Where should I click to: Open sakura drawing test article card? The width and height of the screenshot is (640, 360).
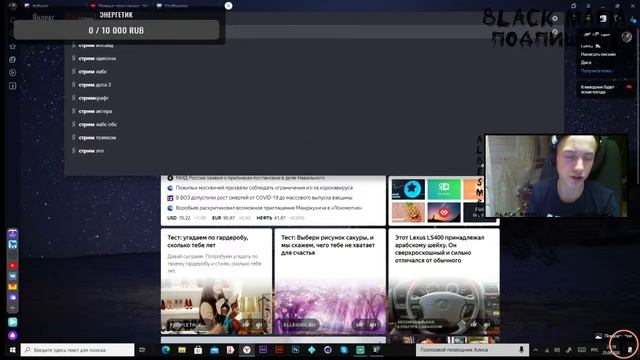coord(330,281)
